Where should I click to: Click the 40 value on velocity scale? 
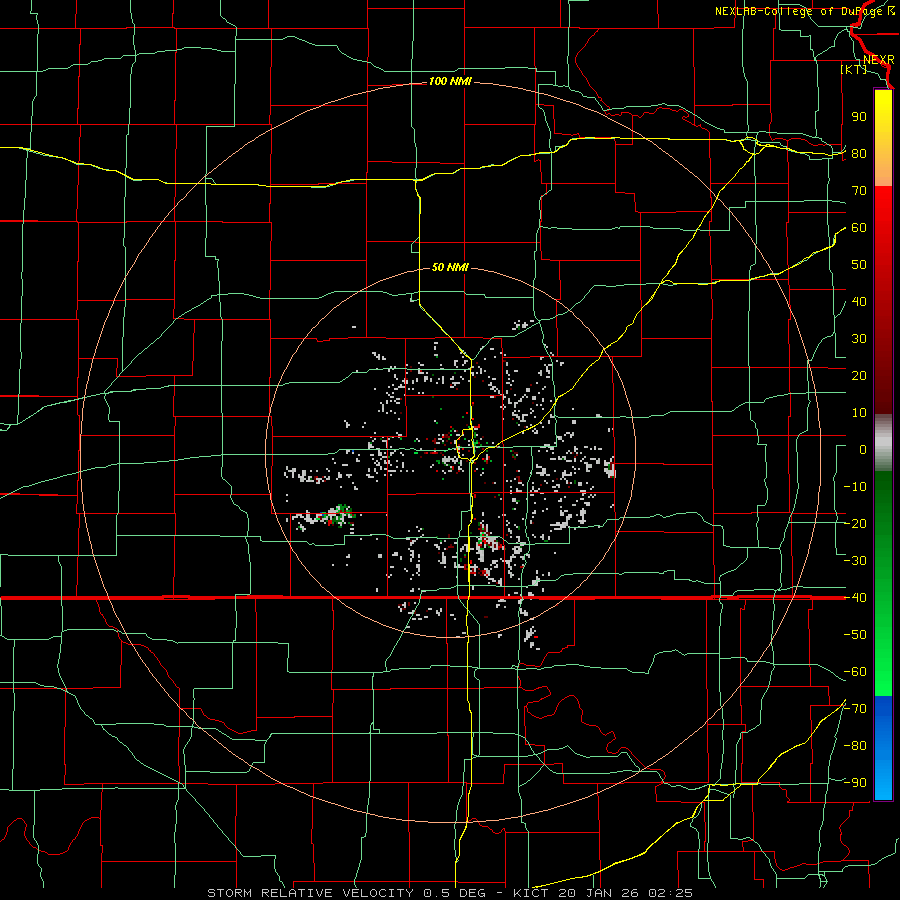pos(859,302)
